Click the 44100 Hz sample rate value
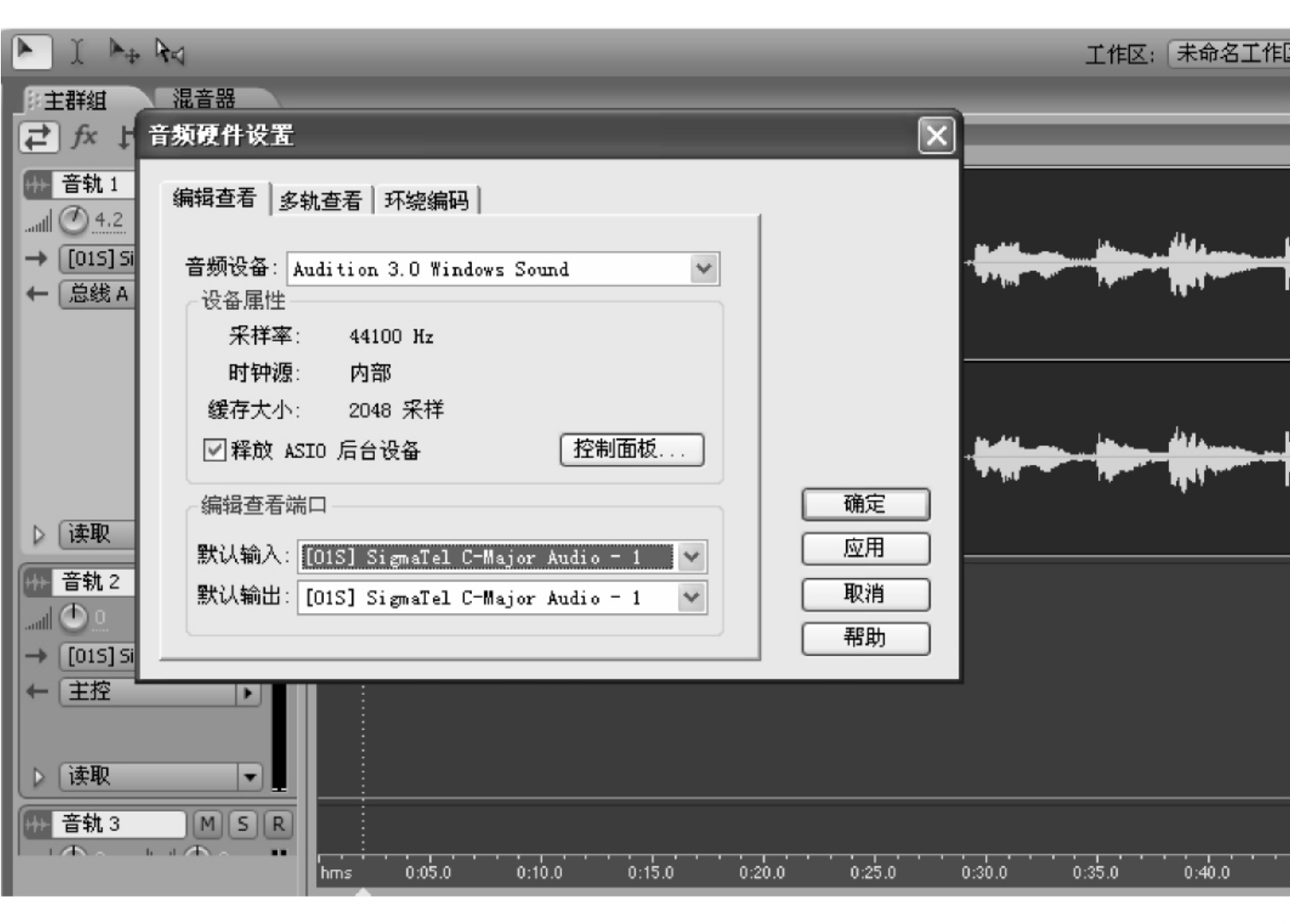Image resolution: width=1290 pixels, height=924 pixels. (x=391, y=336)
